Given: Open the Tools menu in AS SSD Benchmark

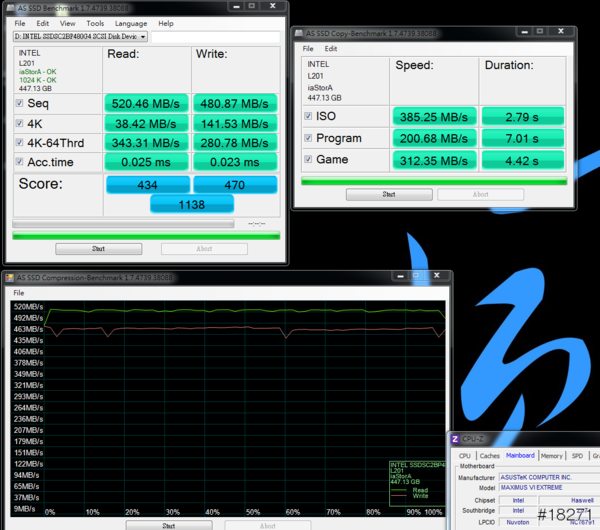Looking at the screenshot, I should point(95,22).
